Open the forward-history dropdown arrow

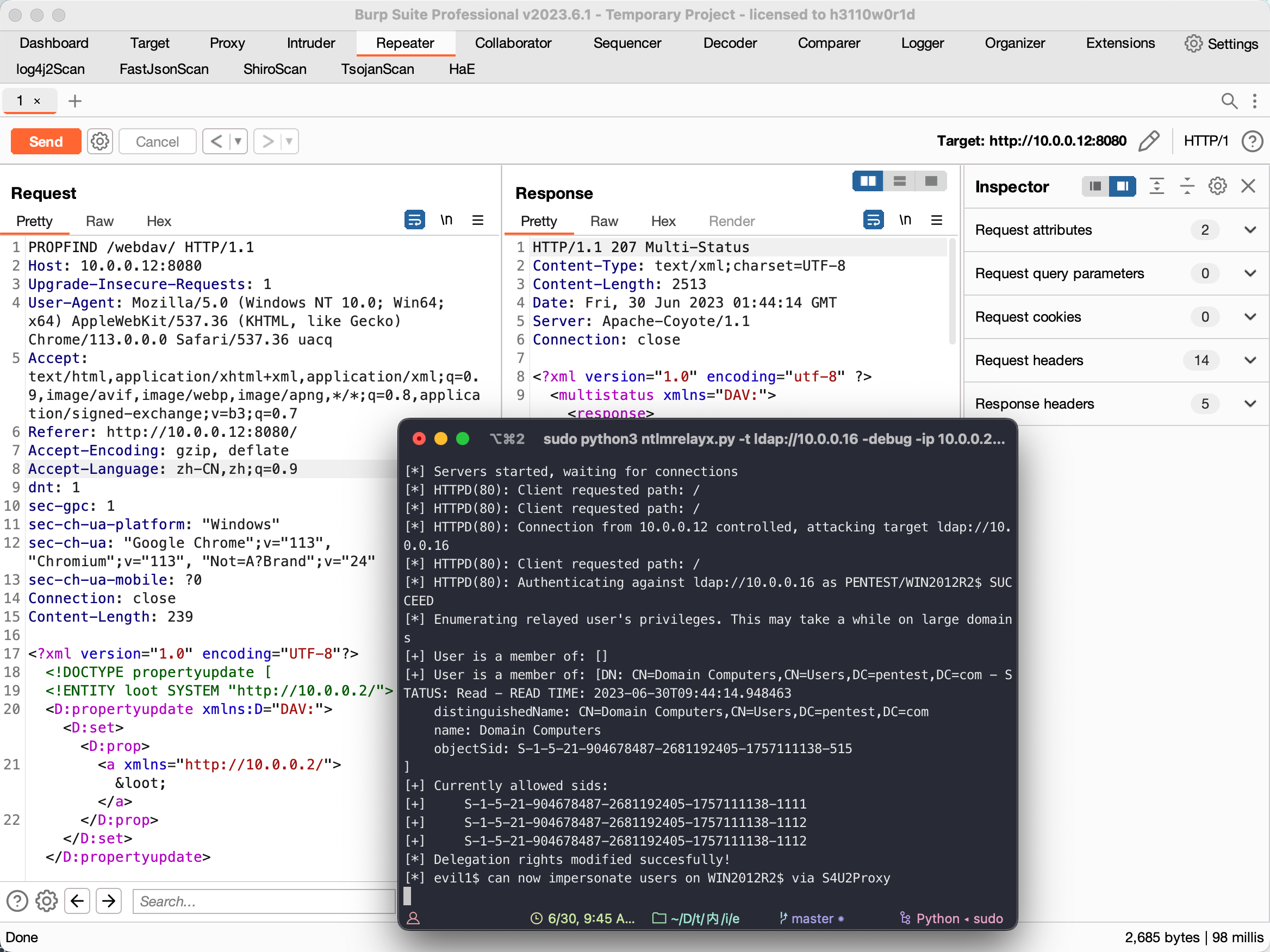point(289,141)
